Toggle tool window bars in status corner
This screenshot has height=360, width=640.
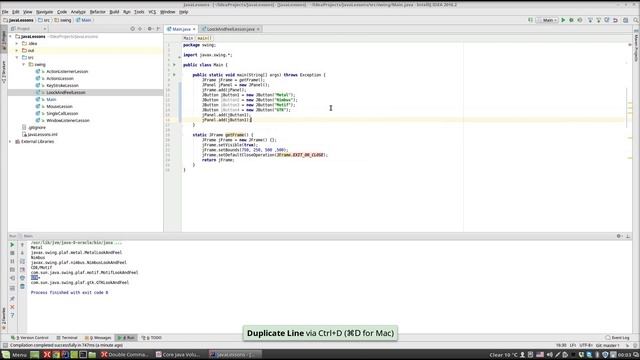pos(5,345)
